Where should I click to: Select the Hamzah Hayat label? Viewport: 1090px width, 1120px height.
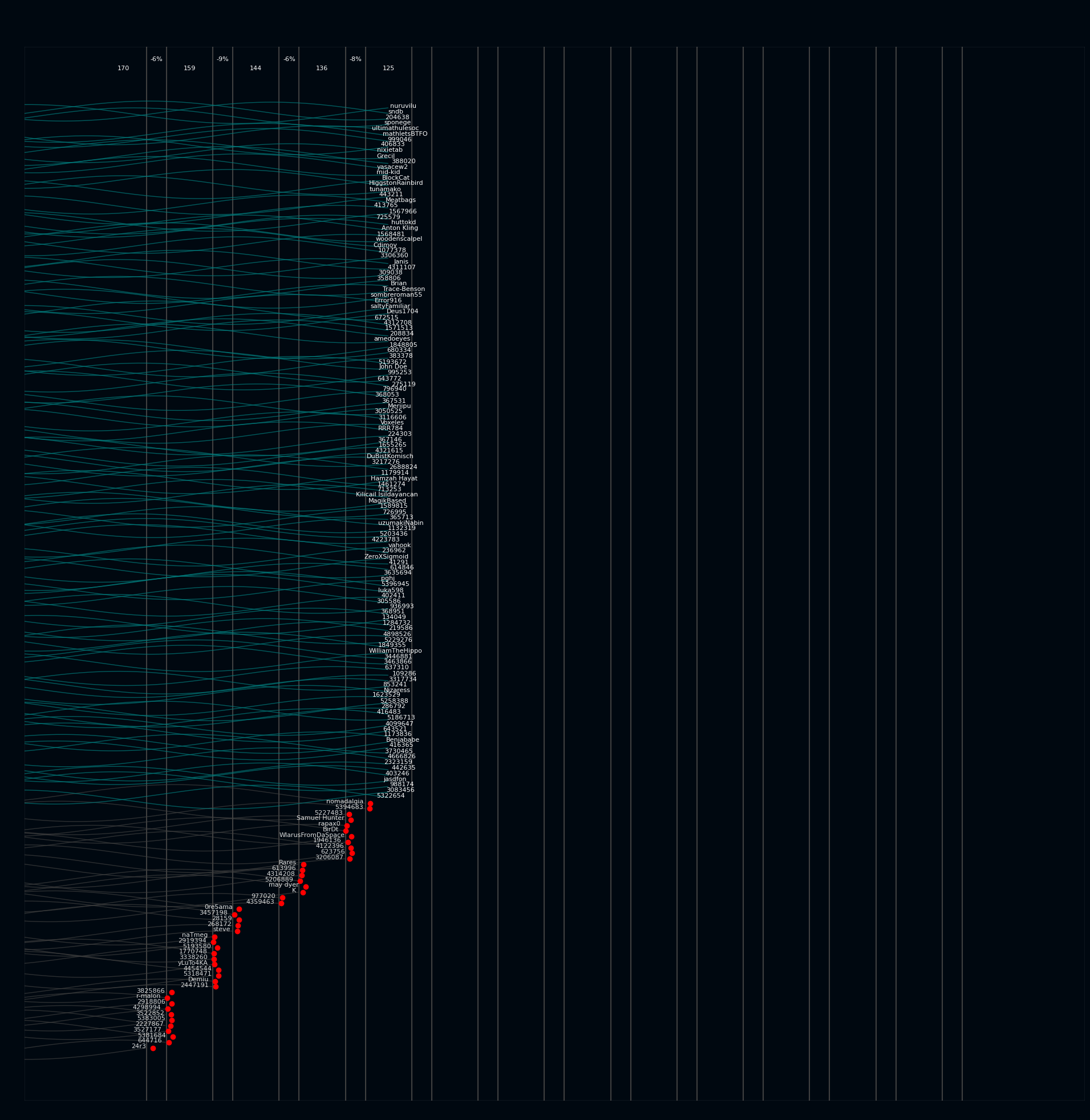(394, 479)
